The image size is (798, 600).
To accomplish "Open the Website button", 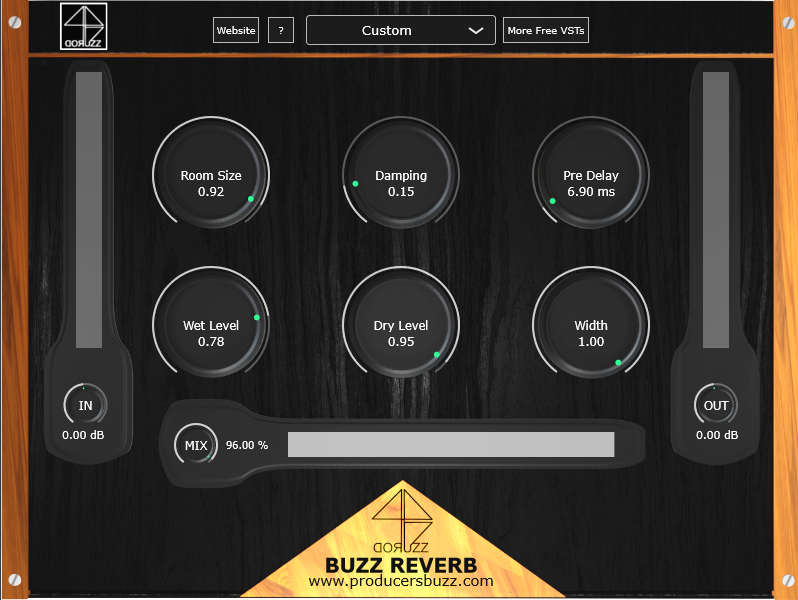I will [236, 30].
